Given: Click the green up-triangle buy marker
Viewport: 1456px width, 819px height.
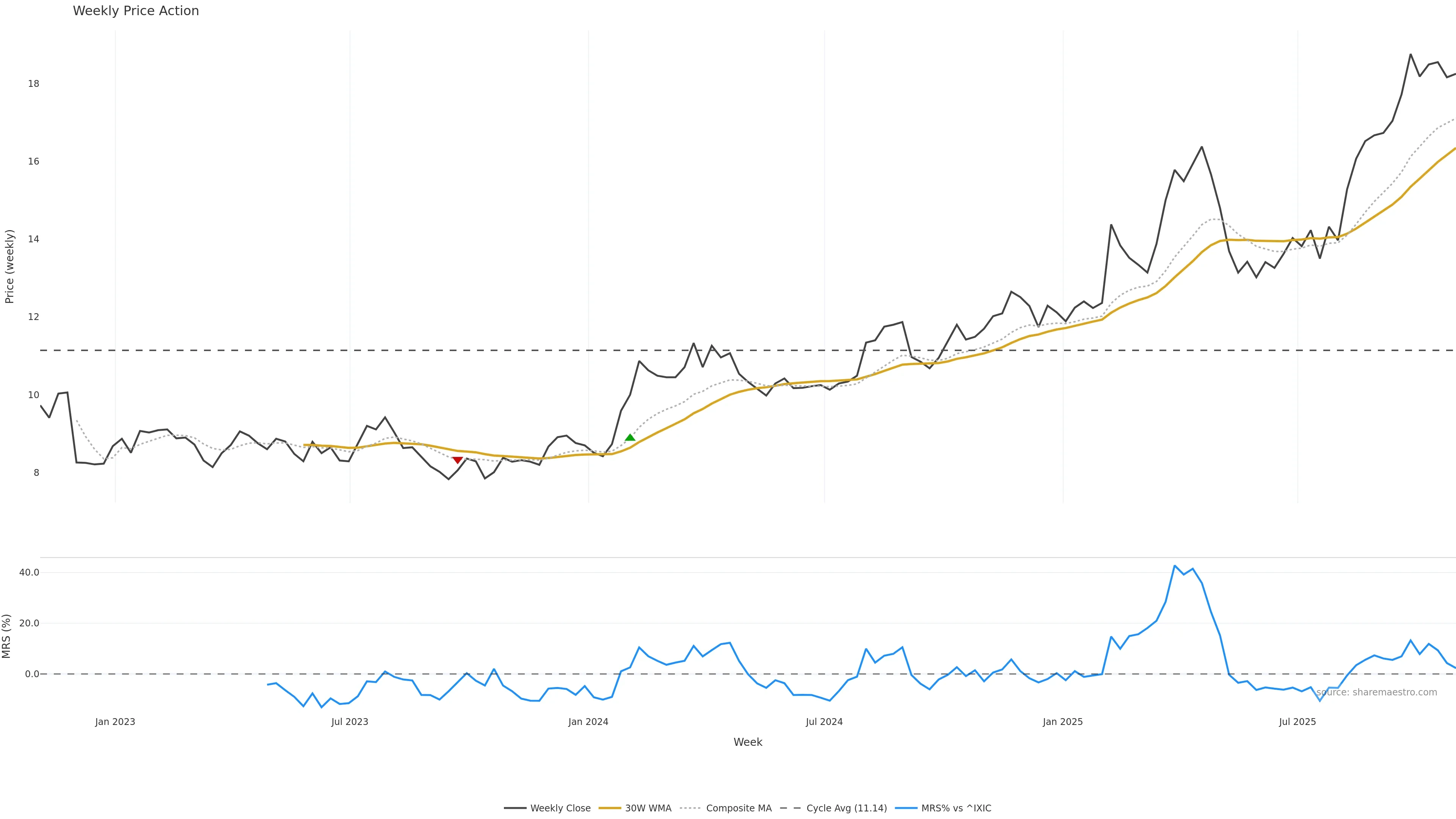Looking at the screenshot, I should (x=630, y=437).
